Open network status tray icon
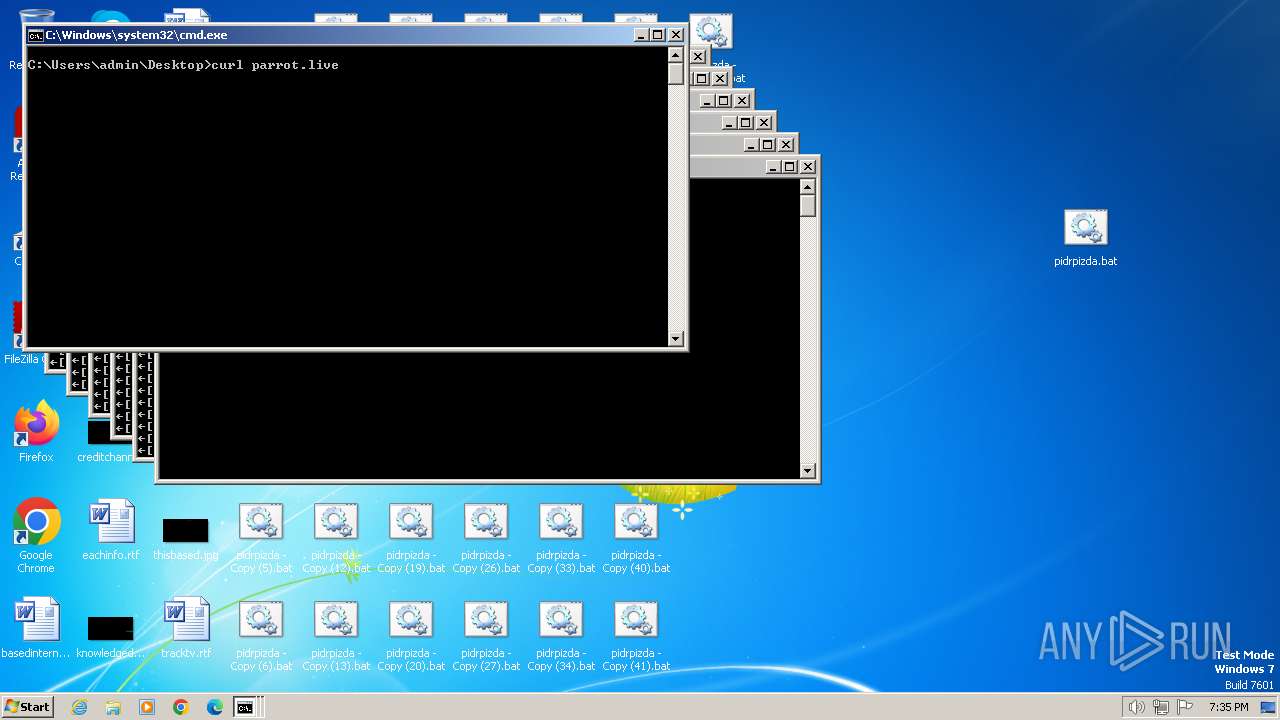 click(x=1161, y=707)
